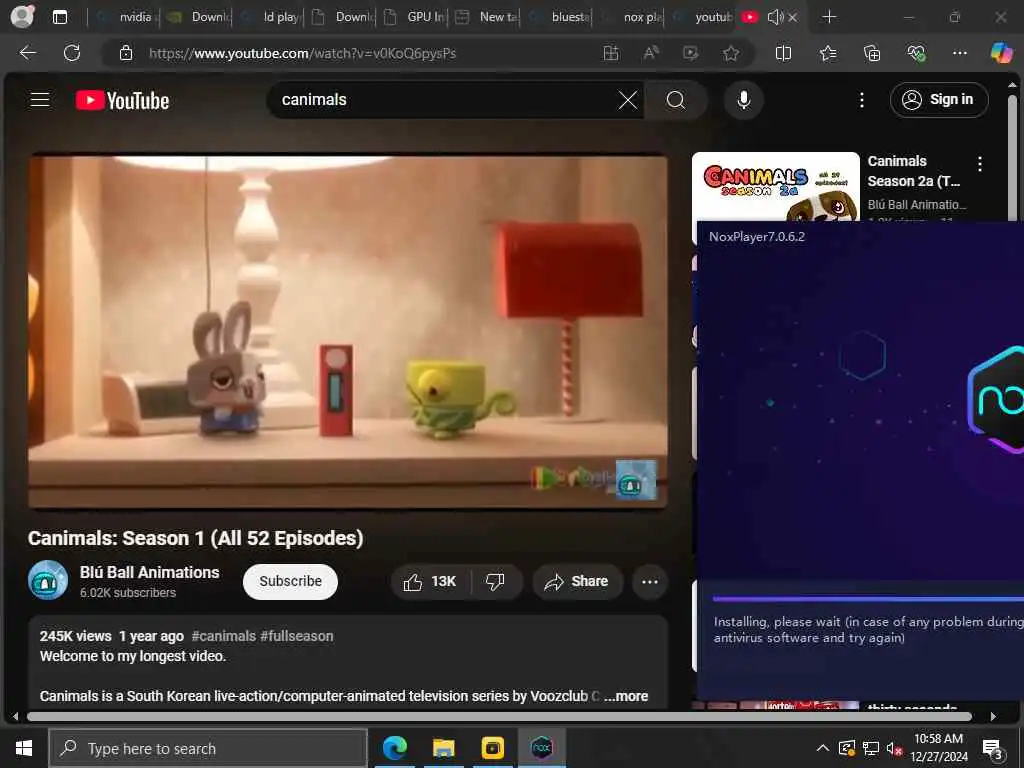
Task: Switch to Nox installer in taskbar
Action: pyautogui.click(x=541, y=748)
